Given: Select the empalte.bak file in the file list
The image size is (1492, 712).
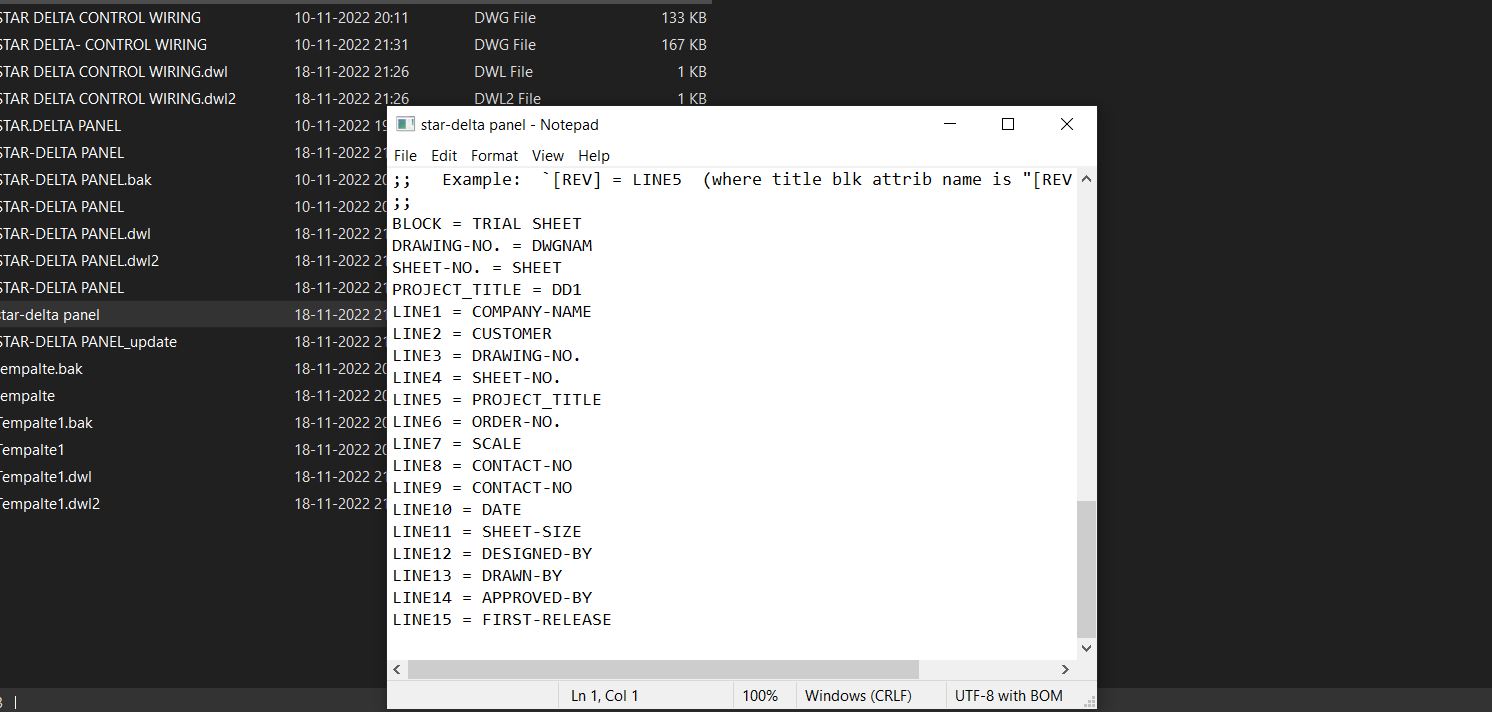Looking at the screenshot, I should pyautogui.click(x=43, y=368).
